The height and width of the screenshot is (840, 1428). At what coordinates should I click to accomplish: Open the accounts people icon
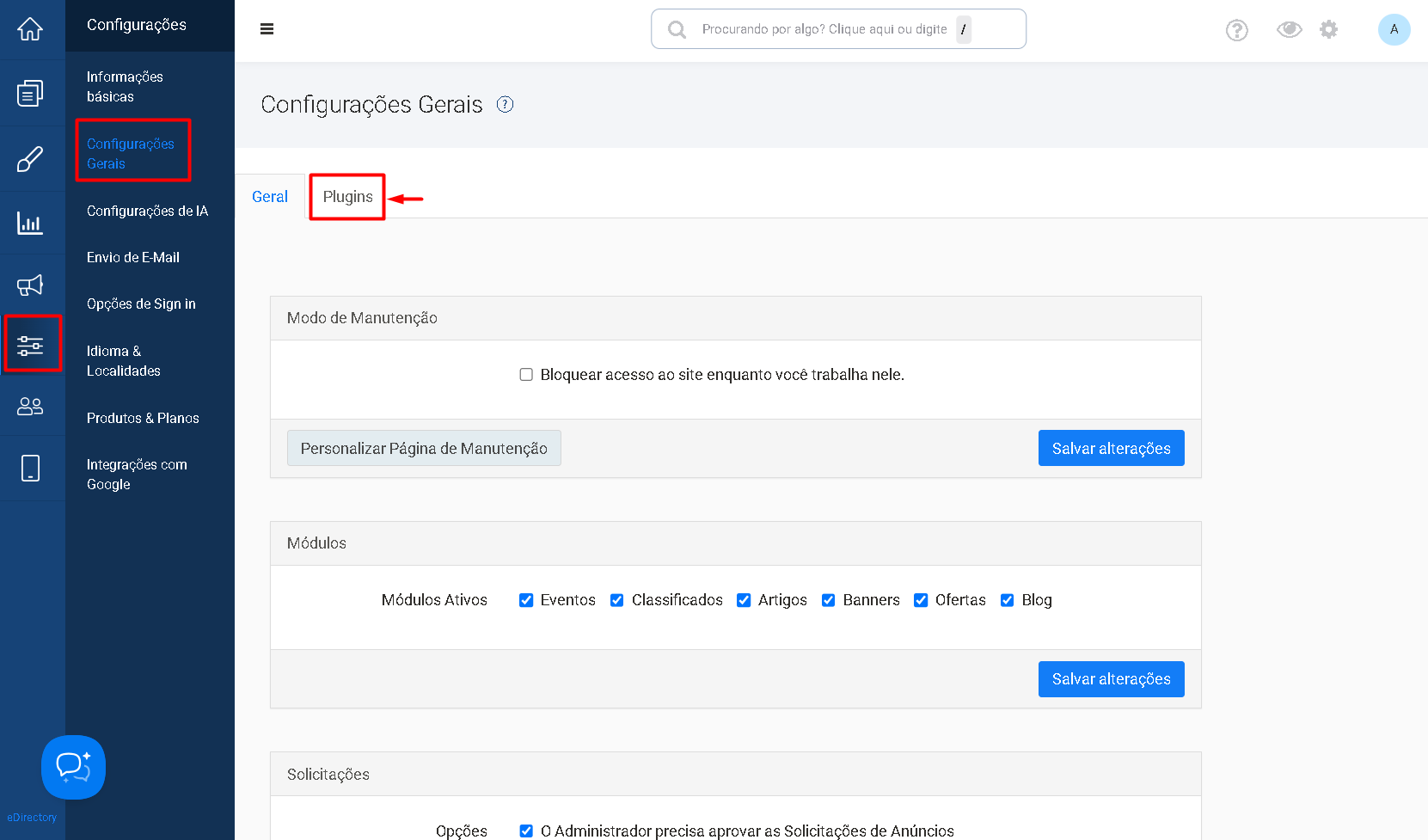point(30,406)
